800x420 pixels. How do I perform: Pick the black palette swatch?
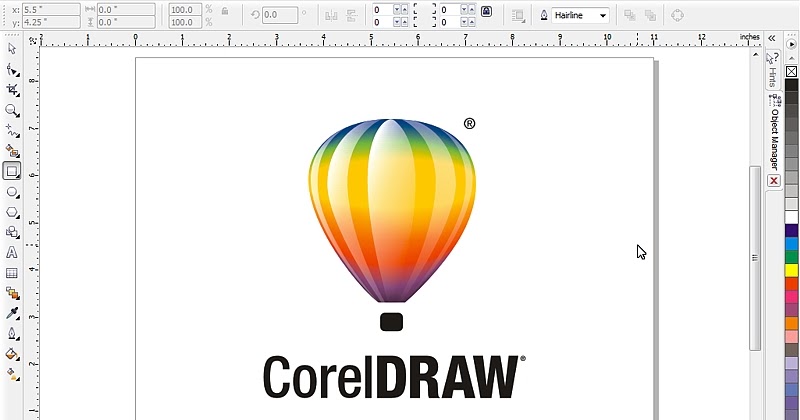tap(791, 85)
